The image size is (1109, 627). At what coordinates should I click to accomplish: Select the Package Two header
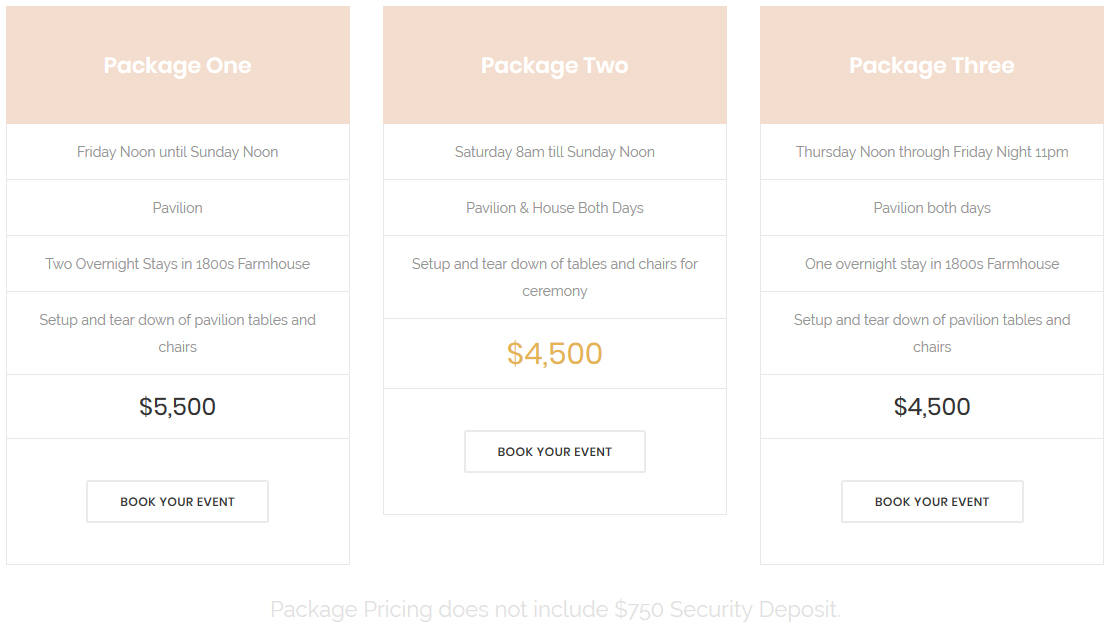[554, 65]
